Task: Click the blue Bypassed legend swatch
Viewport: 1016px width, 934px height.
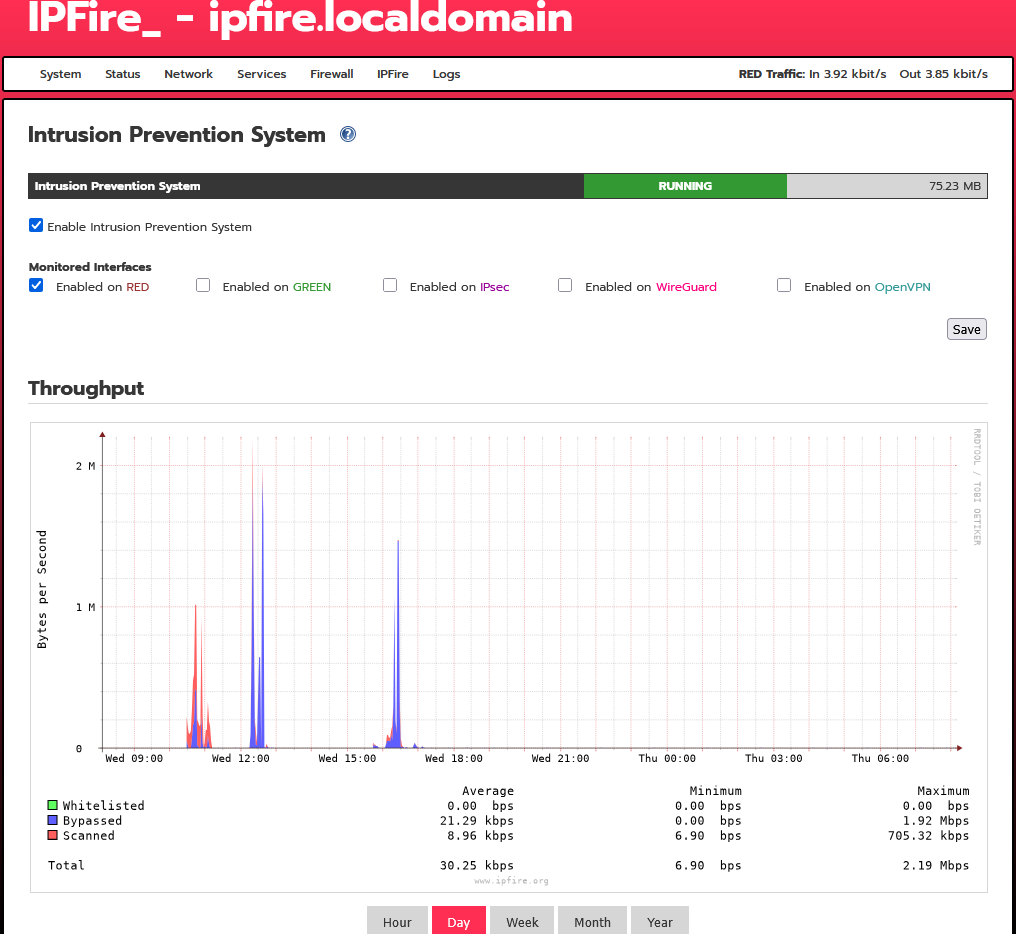Action: point(52,820)
